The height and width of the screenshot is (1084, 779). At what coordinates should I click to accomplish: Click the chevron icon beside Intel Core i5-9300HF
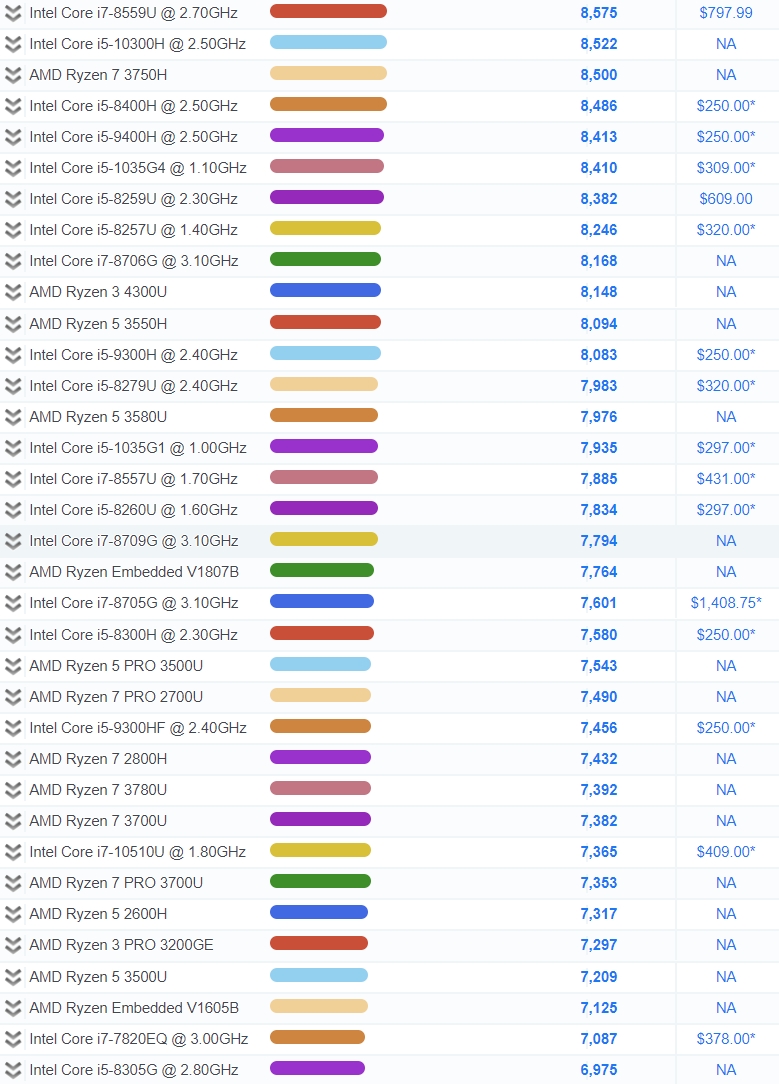click(x=13, y=729)
